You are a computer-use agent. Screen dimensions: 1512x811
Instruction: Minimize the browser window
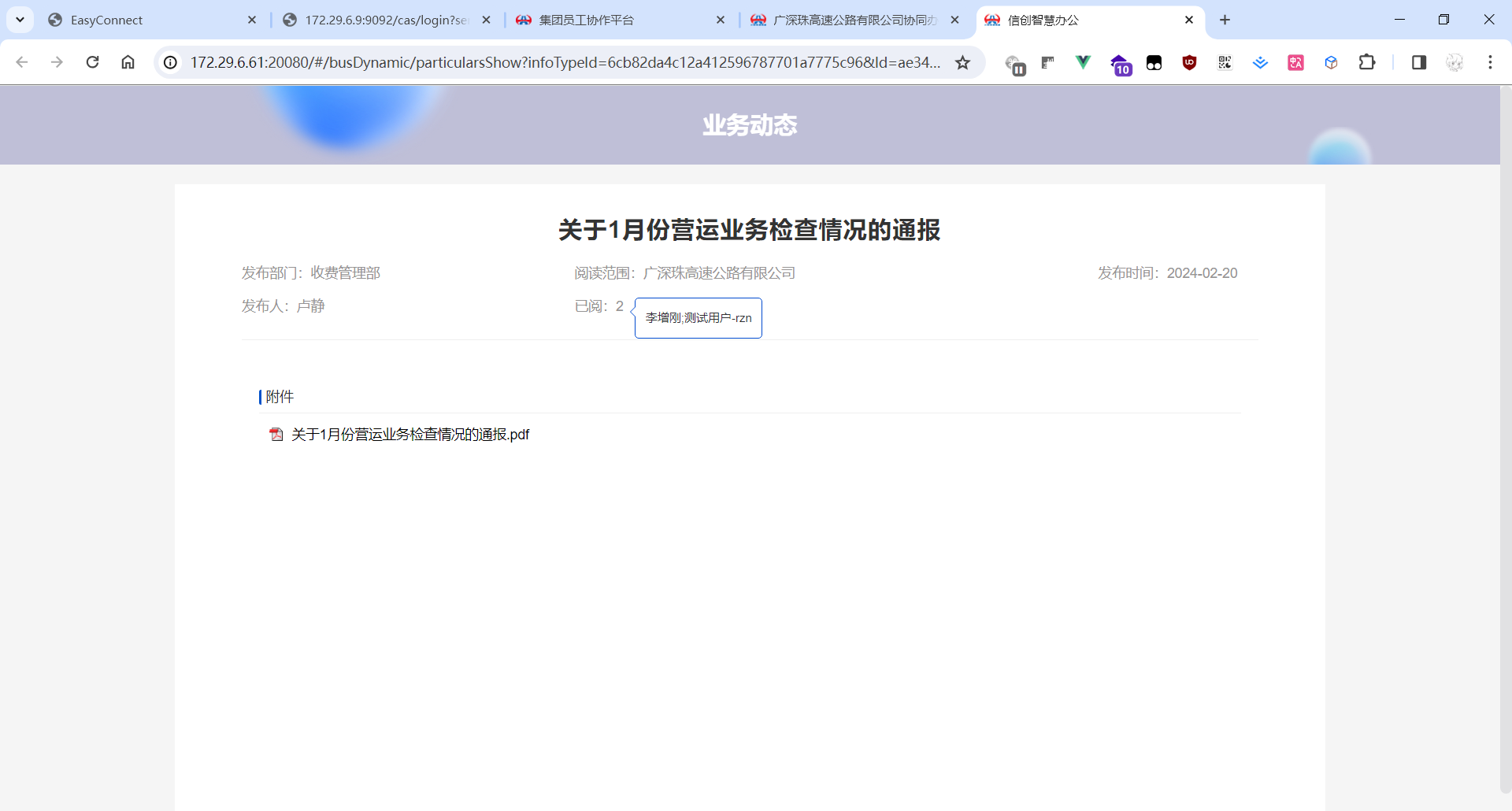(1399, 20)
